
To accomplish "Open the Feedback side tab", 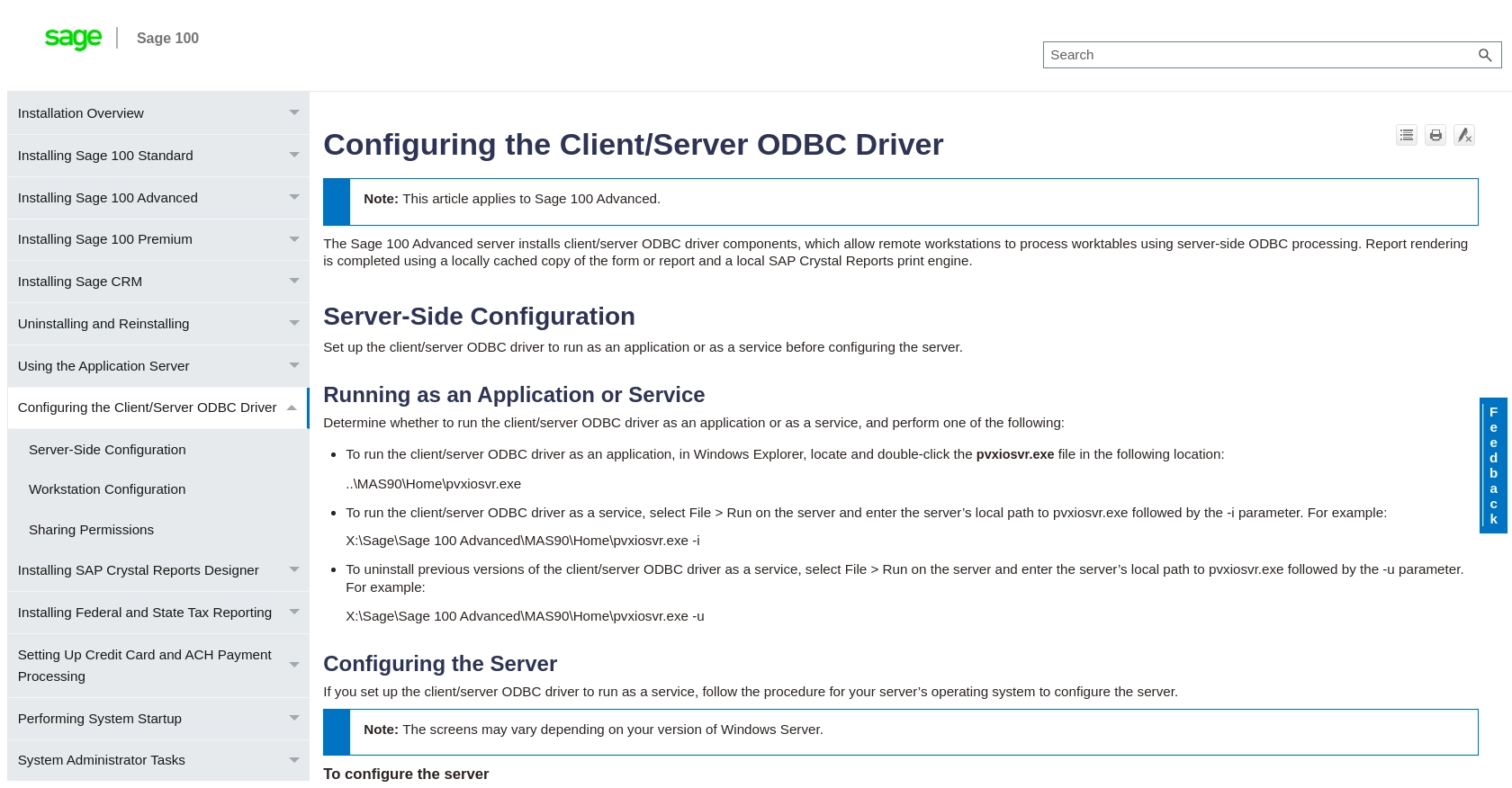I will 1493,465.
